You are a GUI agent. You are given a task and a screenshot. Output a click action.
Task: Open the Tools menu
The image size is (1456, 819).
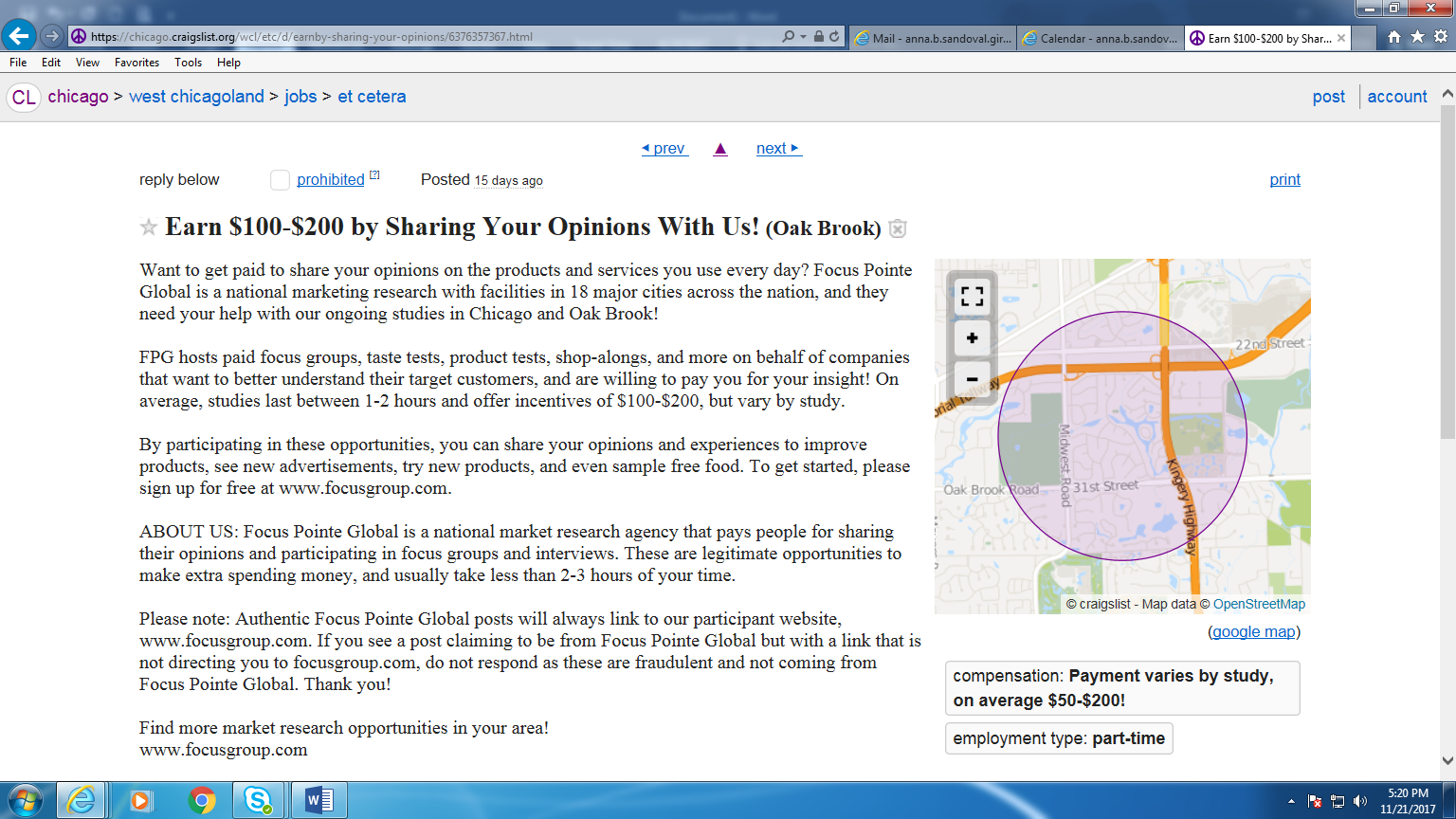tap(188, 63)
